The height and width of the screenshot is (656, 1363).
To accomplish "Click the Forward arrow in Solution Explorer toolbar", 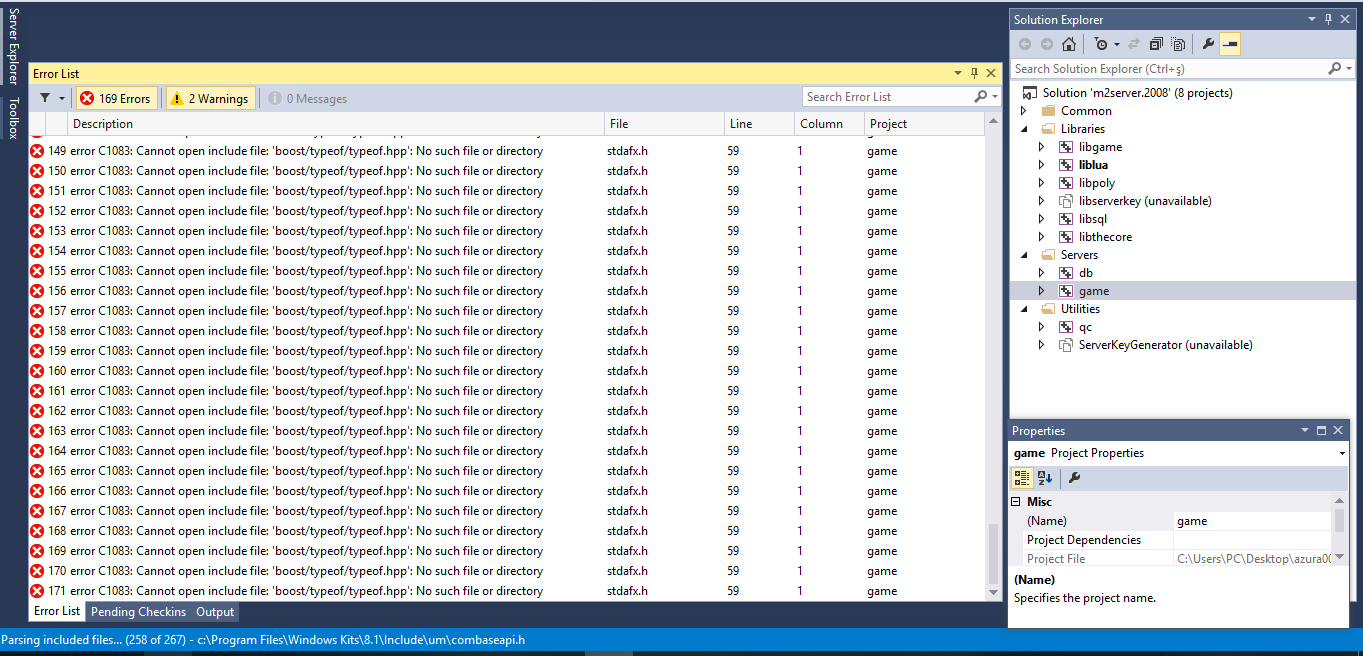I will [x=1047, y=44].
